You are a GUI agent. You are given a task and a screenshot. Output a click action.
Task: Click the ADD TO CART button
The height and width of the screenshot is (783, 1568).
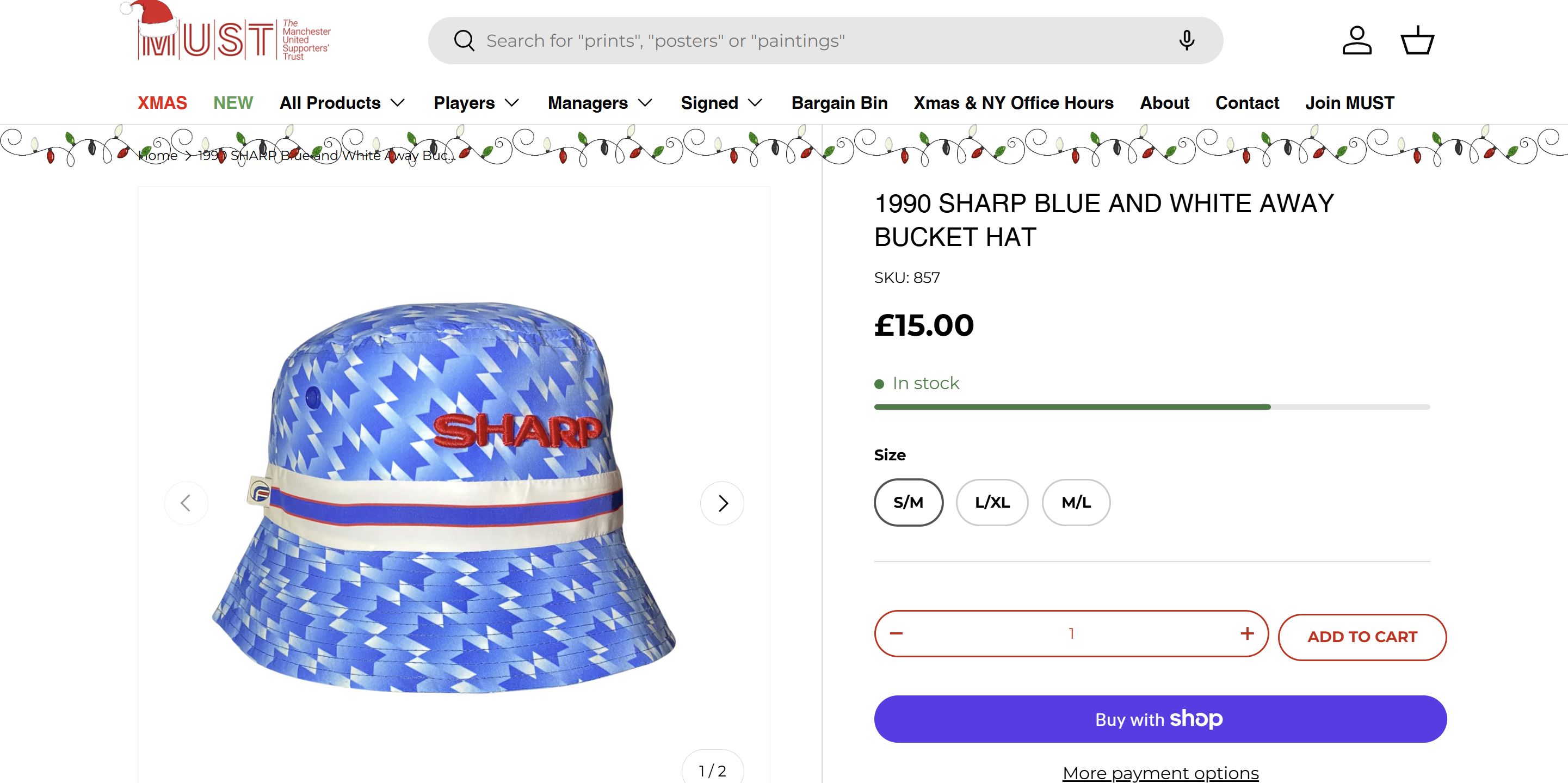point(1362,637)
